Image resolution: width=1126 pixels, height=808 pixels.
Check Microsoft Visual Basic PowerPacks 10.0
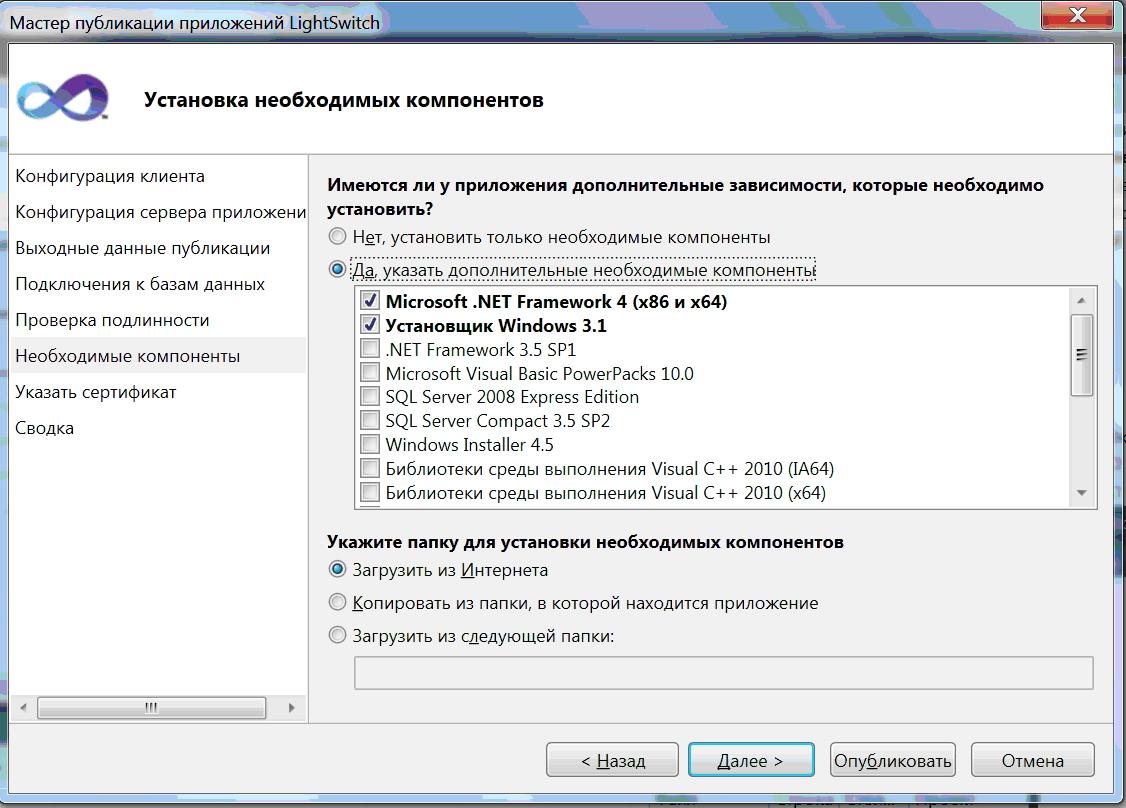click(370, 373)
